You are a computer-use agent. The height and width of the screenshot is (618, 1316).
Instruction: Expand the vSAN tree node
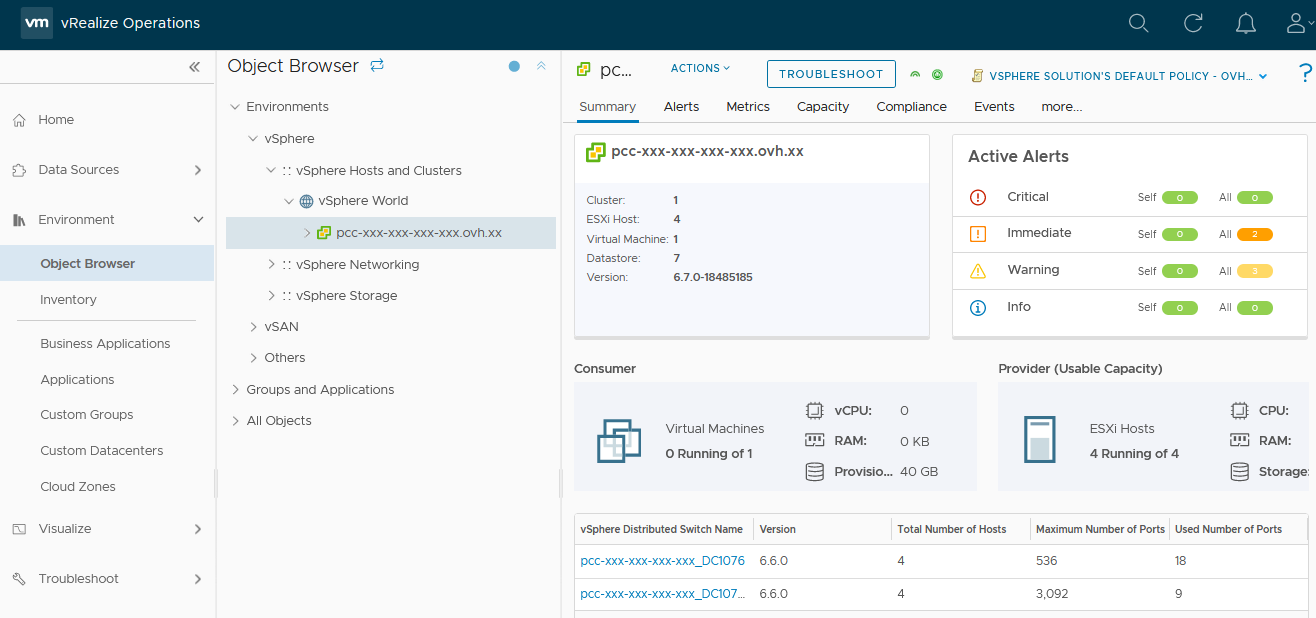click(x=254, y=327)
